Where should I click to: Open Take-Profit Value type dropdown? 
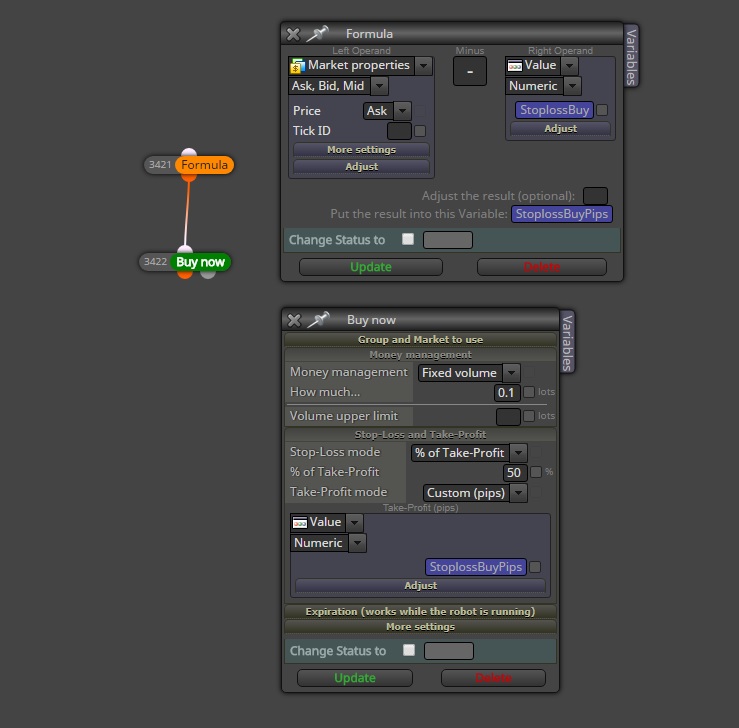click(354, 523)
